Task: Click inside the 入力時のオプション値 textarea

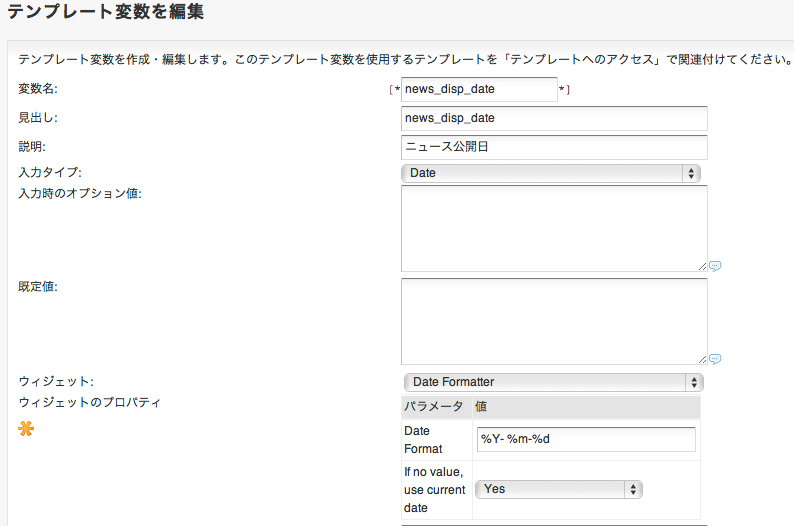Action: (554, 228)
